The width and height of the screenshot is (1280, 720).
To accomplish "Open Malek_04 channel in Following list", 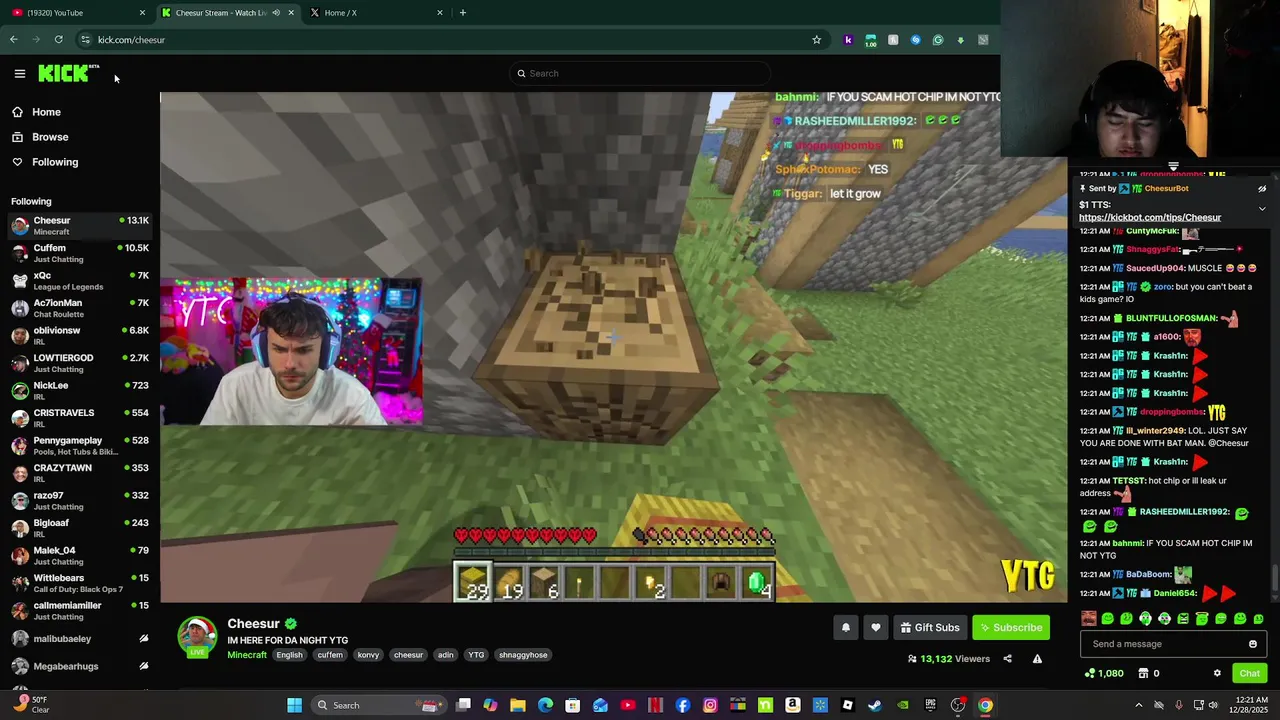I will 80,556.
